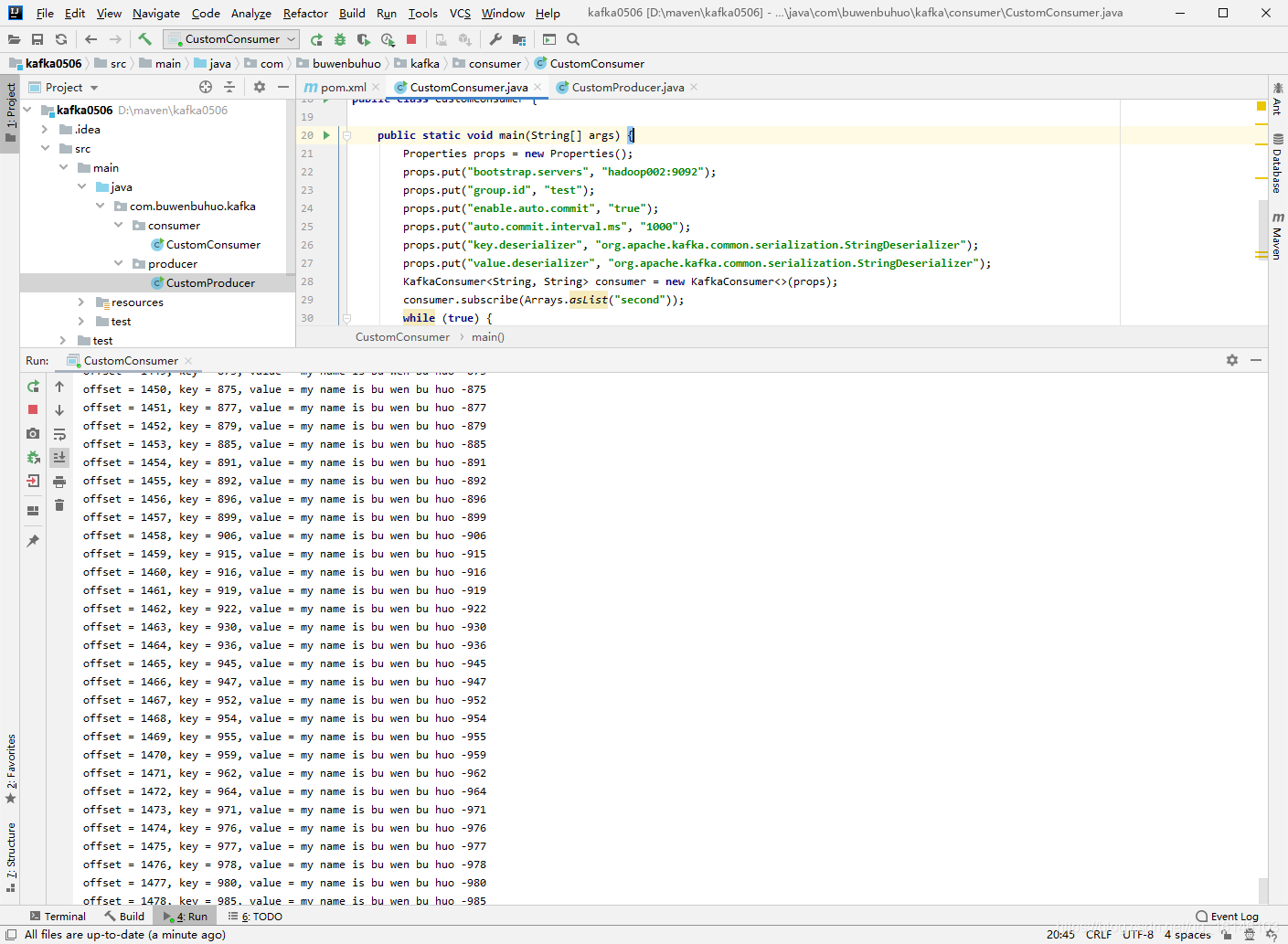
Task: Hide the Project panel with the minus icon
Action: (283, 87)
